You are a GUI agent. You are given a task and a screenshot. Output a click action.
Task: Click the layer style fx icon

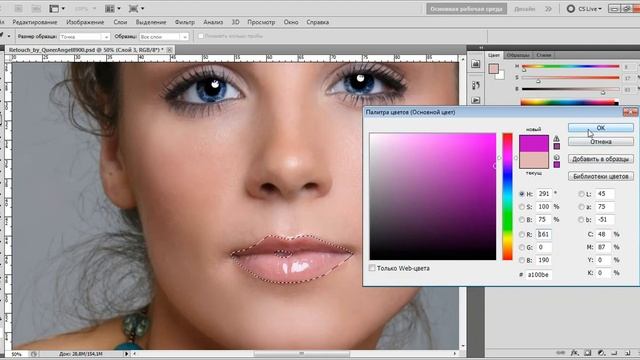[574, 353]
